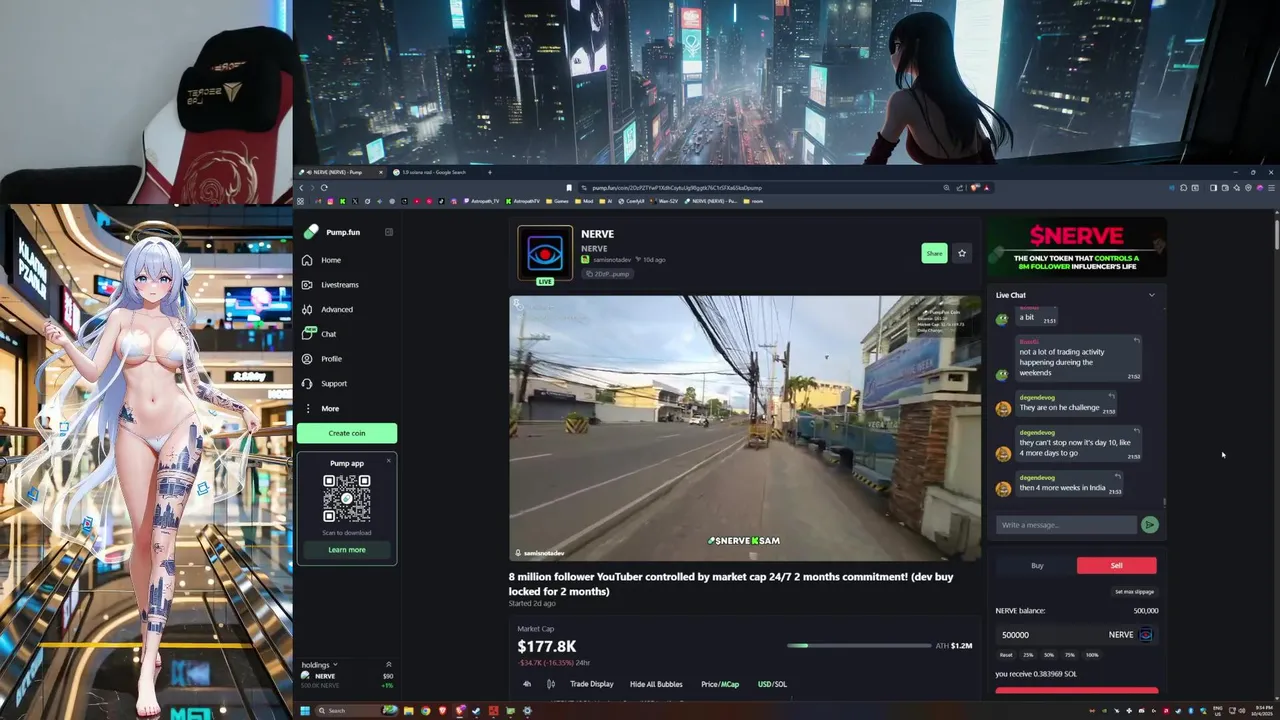Screen dimensions: 1280x720
Task: Click the Write a message field
Action: pyautogui.click(x=1066, y=525)
